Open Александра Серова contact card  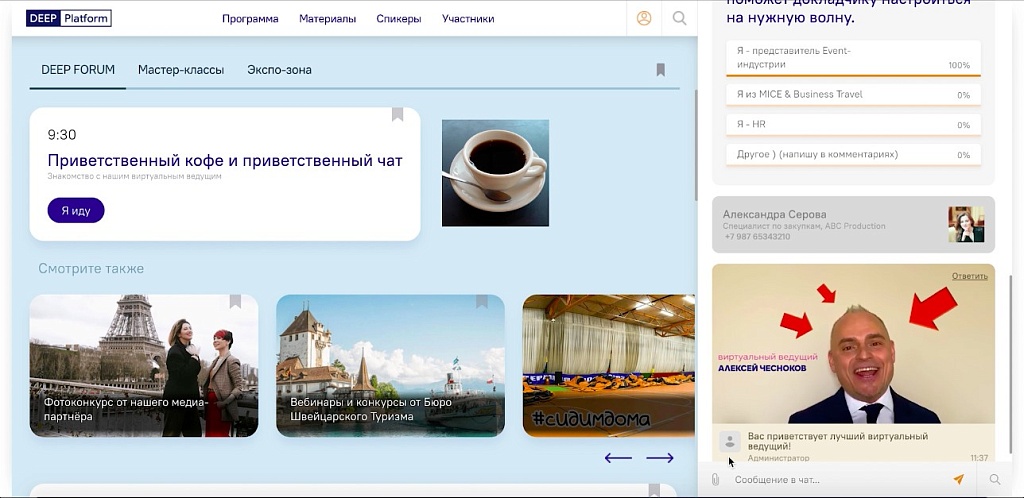(x=854, y=225)
